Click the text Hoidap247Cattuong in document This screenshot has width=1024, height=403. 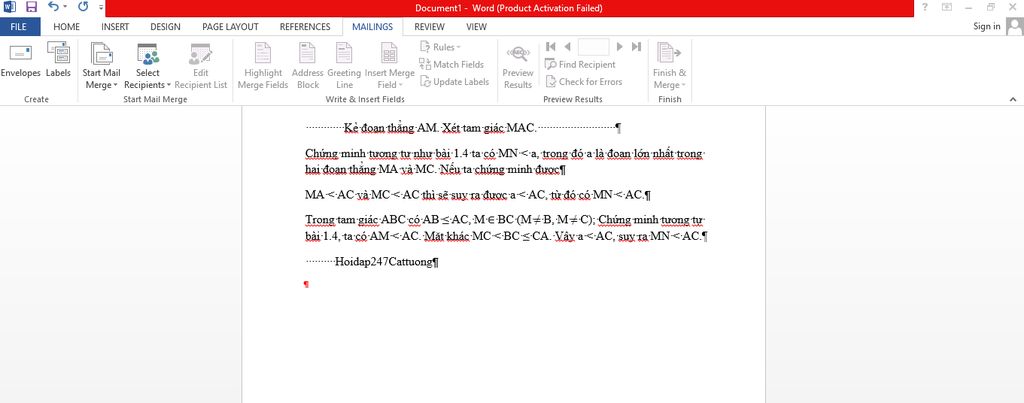(x=384, y=262)
